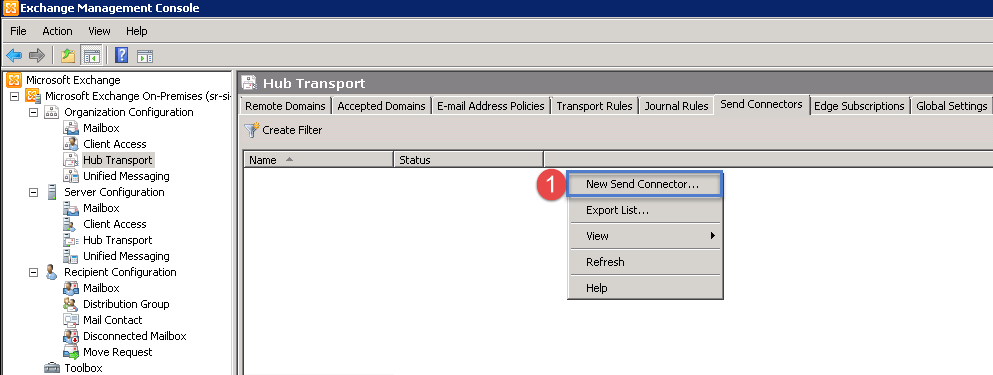
Task: Select the Mail Contact tree label
Action: point(113,320)
